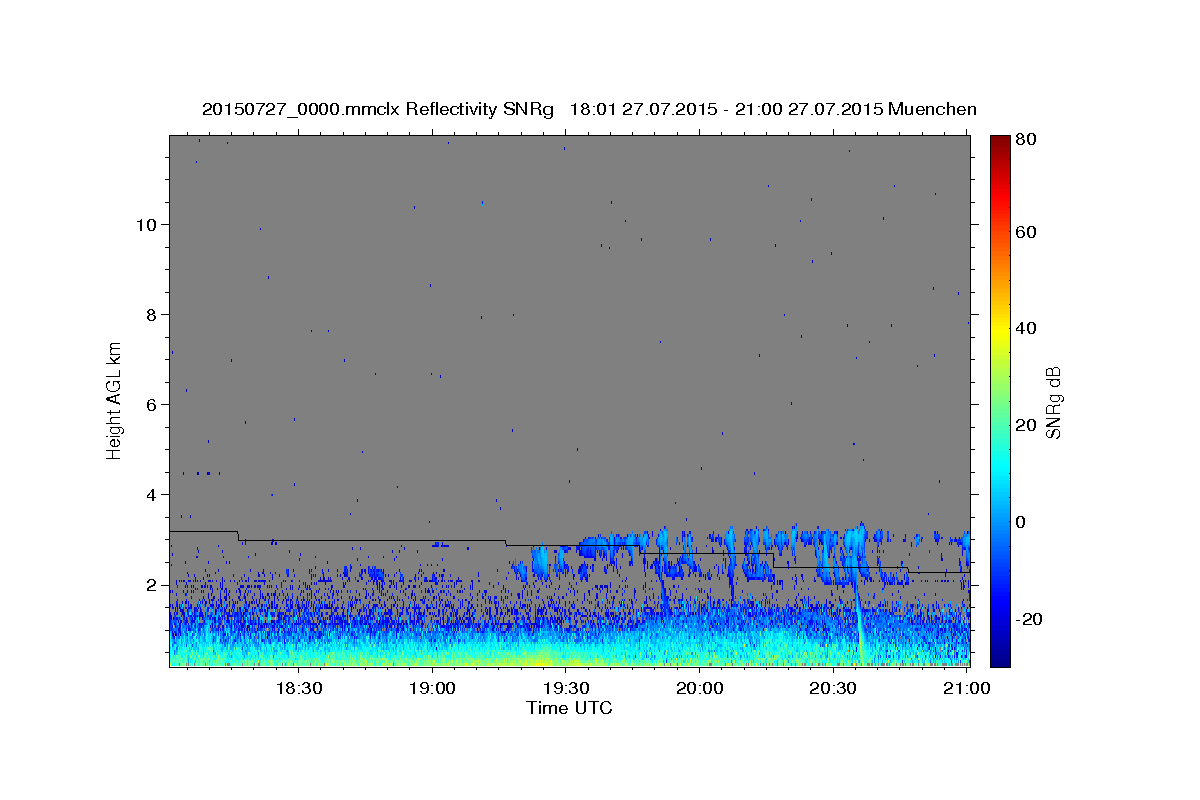The image size is (1200, 800).
Task: Click the 'Time UTC' axis label
Action: point(569,708)
